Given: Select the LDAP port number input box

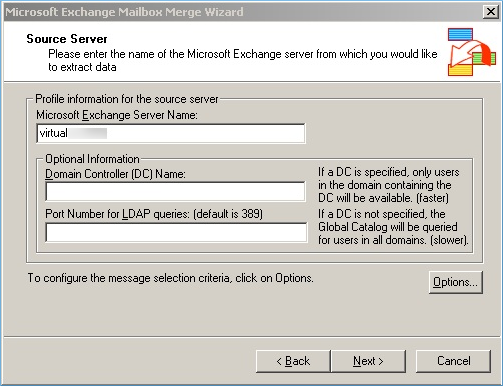Looking at the screenshot, I should pyautogui.click(x=176, y=232).
